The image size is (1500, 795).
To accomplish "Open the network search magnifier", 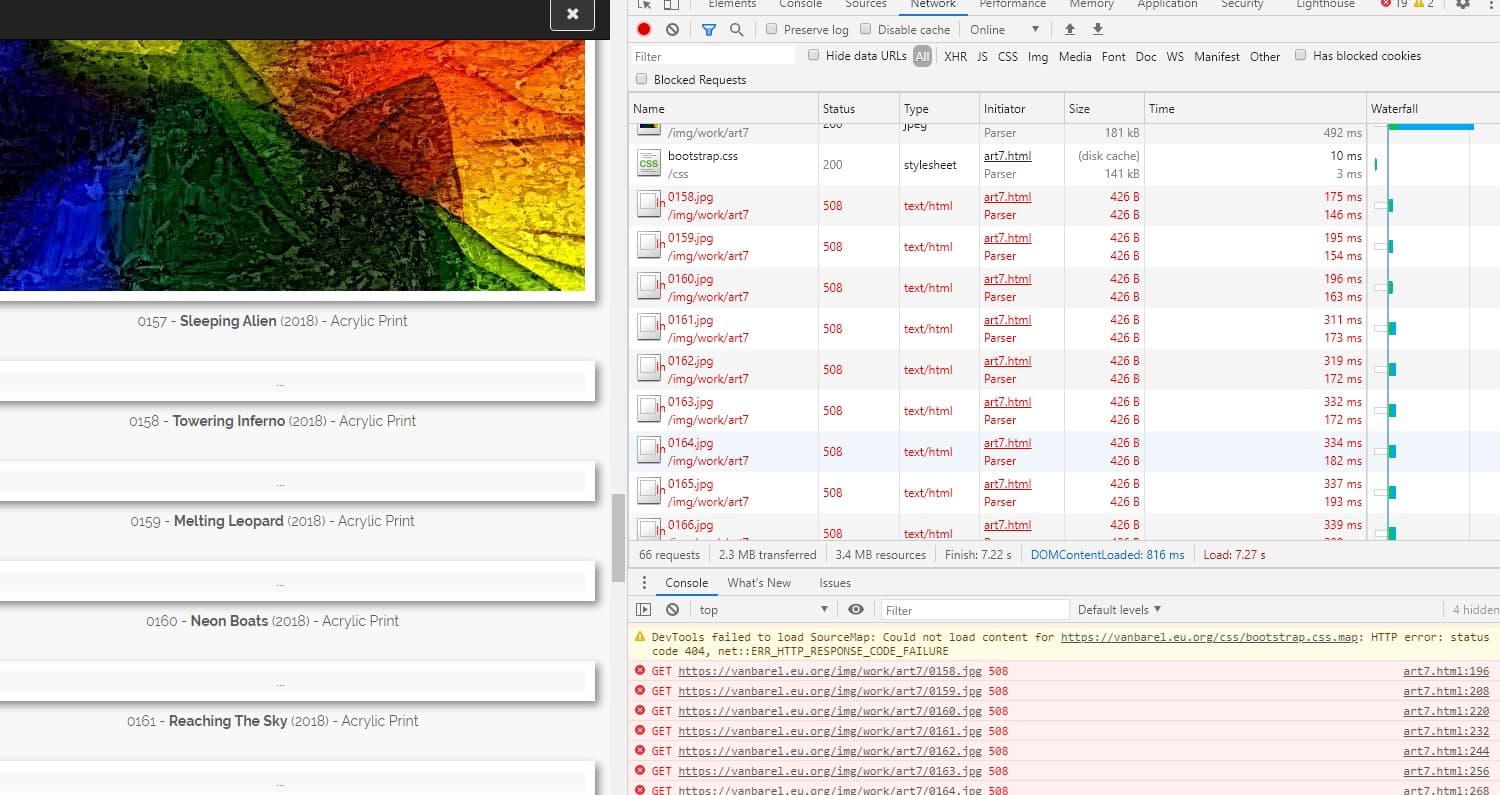I will click(736, 30).
